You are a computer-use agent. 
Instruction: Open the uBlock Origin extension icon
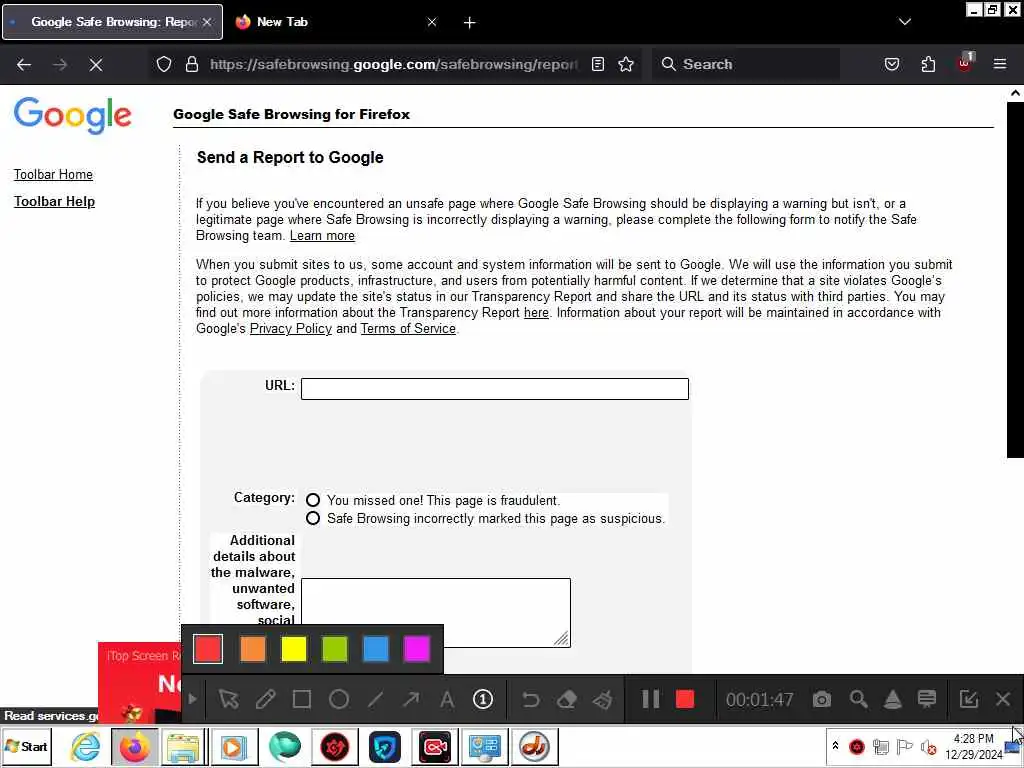click(x=965, y=63)
